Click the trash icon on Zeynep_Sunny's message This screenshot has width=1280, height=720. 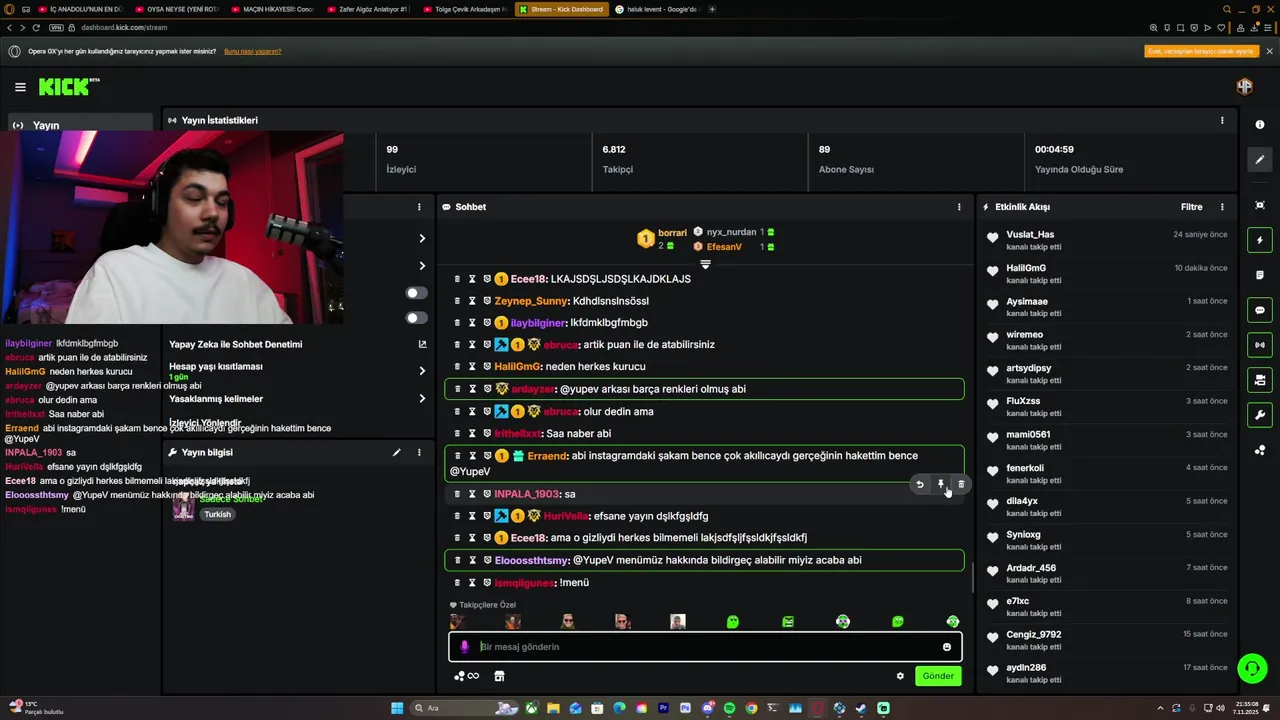(457, 301)
